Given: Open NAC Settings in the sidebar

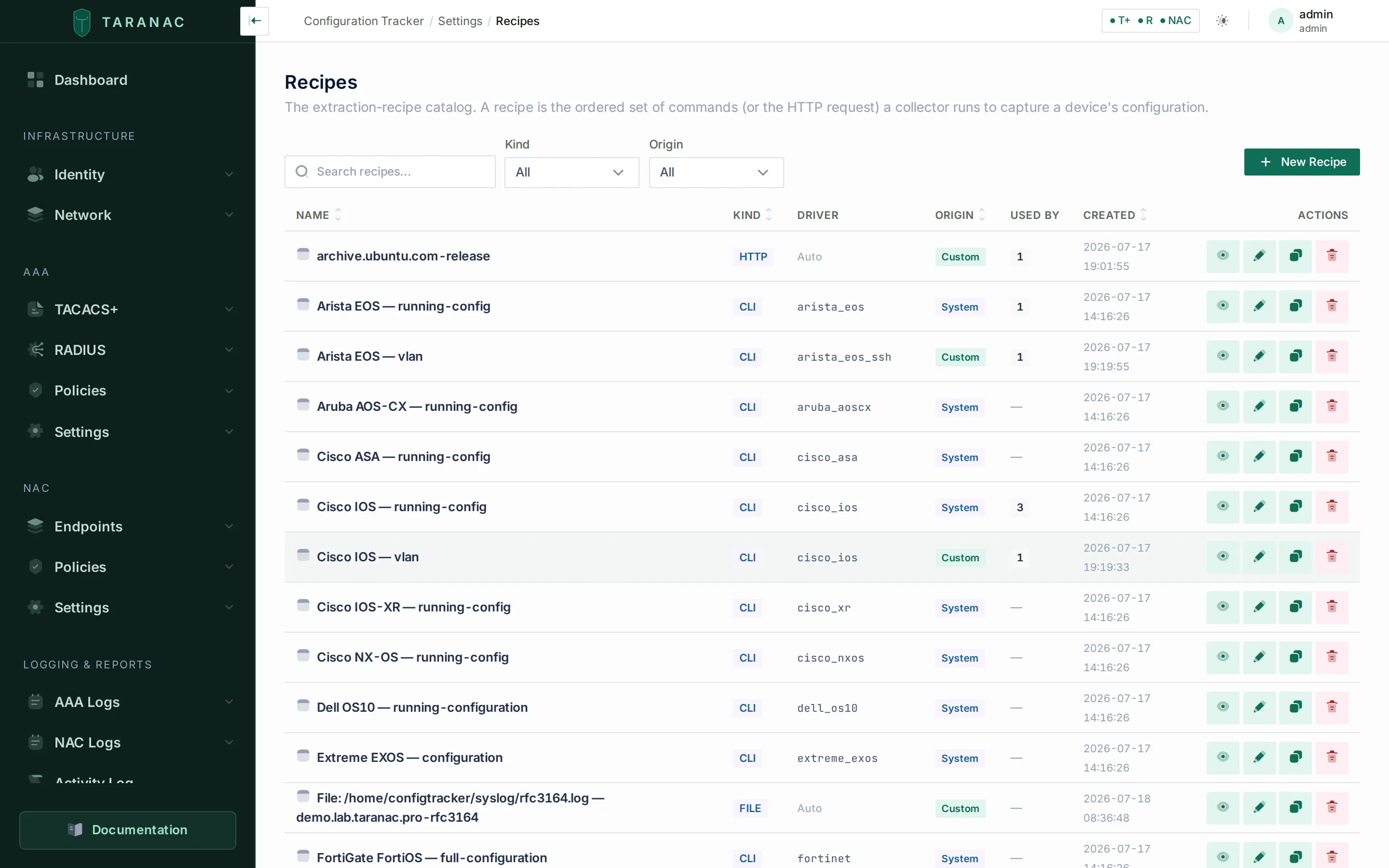Looking at the screenshot, I should pyautogui.click(x=130, y=608).
